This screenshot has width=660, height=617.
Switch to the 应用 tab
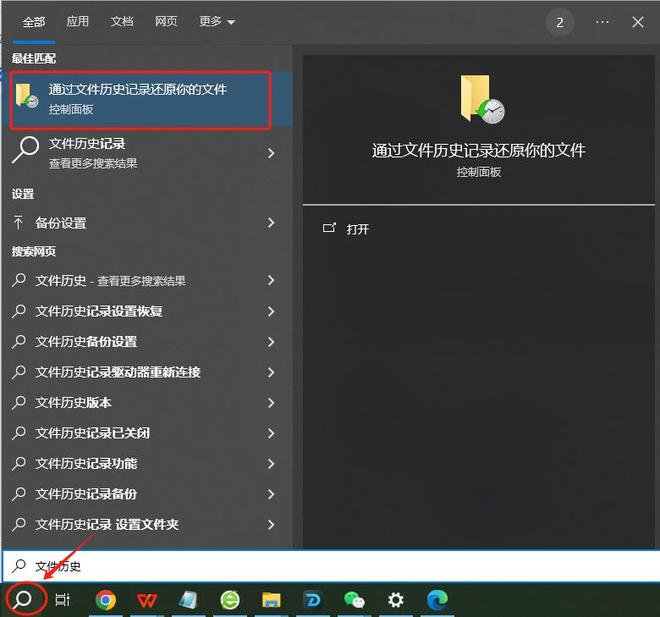click(77, 21)
